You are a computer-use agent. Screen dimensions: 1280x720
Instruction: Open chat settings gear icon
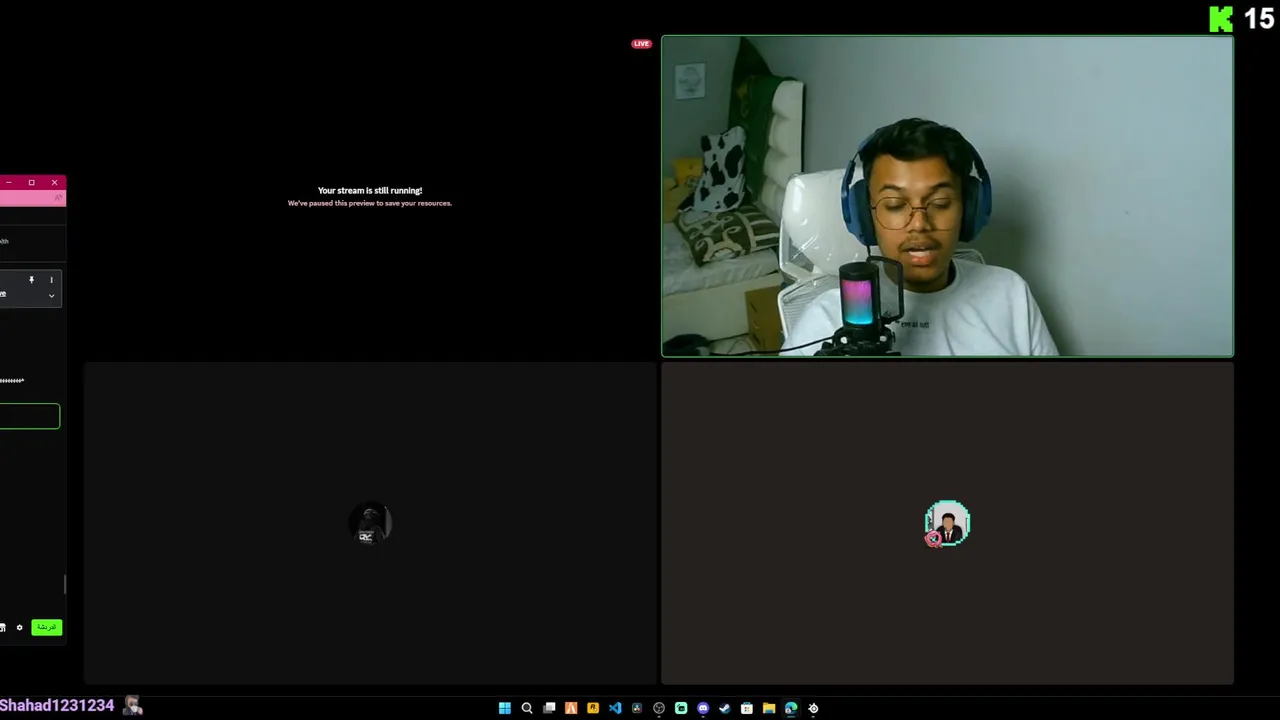coord(19,628)
